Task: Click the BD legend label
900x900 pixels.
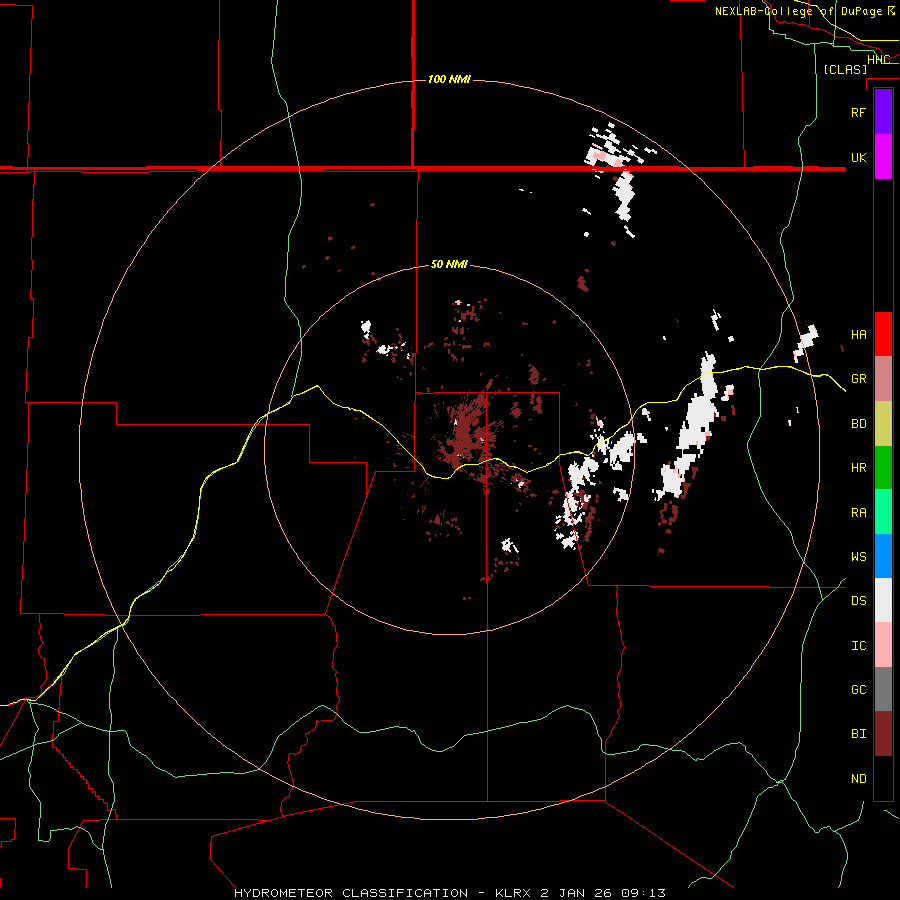Action: tap(859, 424)
